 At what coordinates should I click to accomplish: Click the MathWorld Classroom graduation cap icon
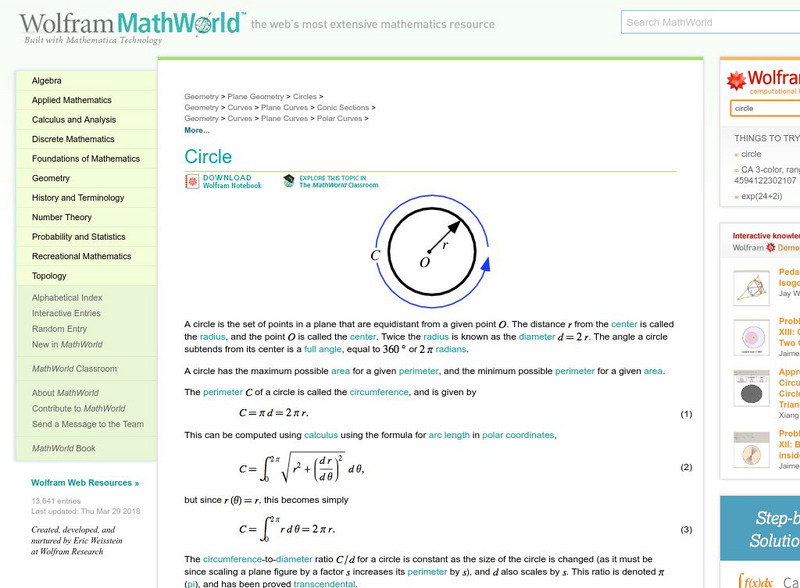[289, 181]
